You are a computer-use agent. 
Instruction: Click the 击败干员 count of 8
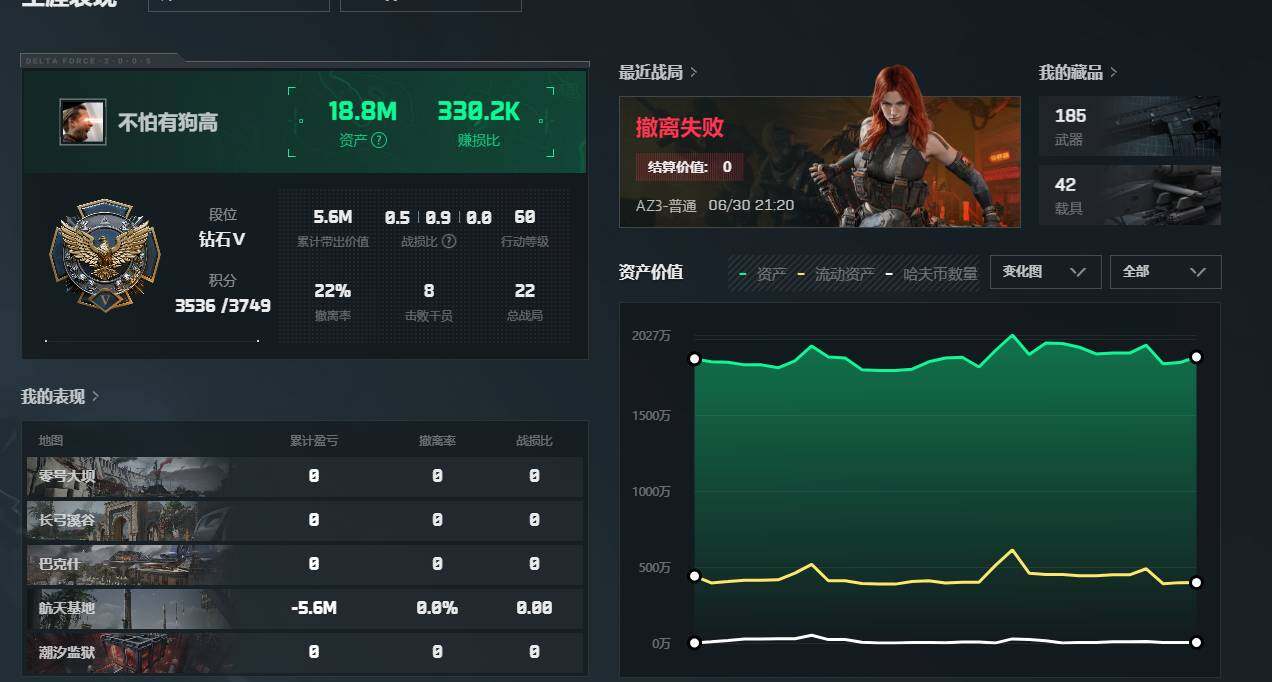(429, 291)
